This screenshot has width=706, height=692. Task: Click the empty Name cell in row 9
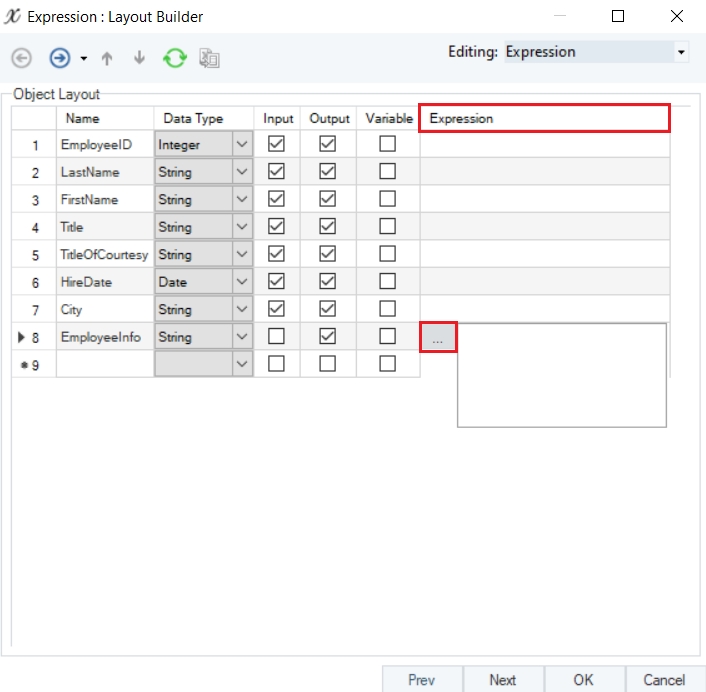point(105,364)
